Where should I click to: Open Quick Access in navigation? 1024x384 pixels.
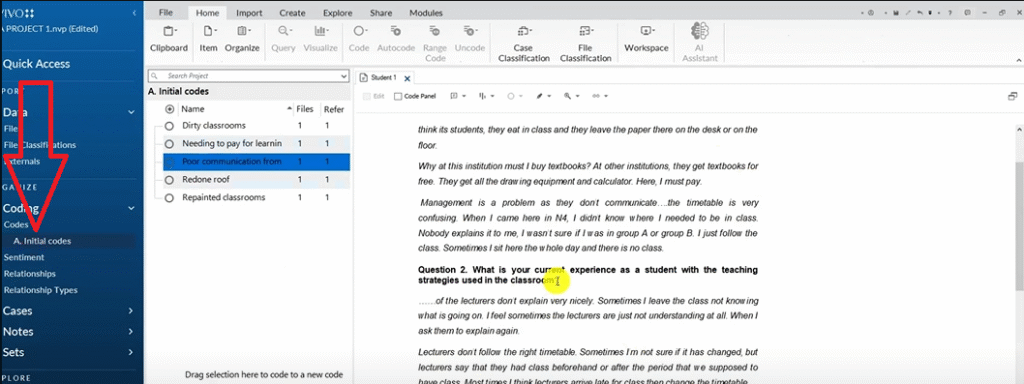coord(37,64)
